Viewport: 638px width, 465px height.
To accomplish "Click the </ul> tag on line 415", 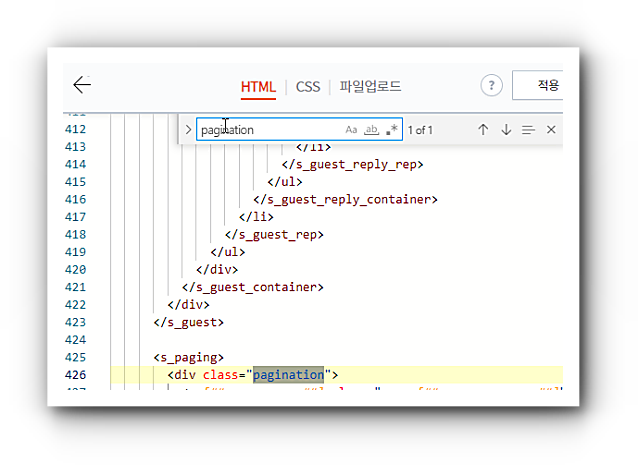I will [x=285, y=182].
